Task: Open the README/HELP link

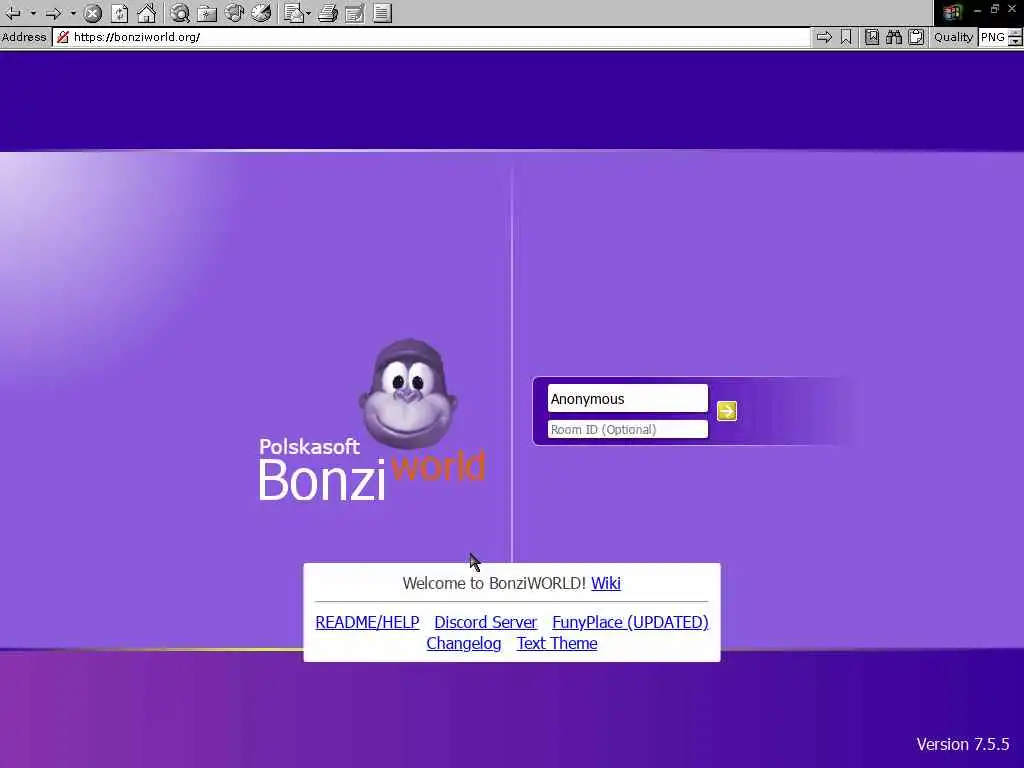Action: point(367,622)
